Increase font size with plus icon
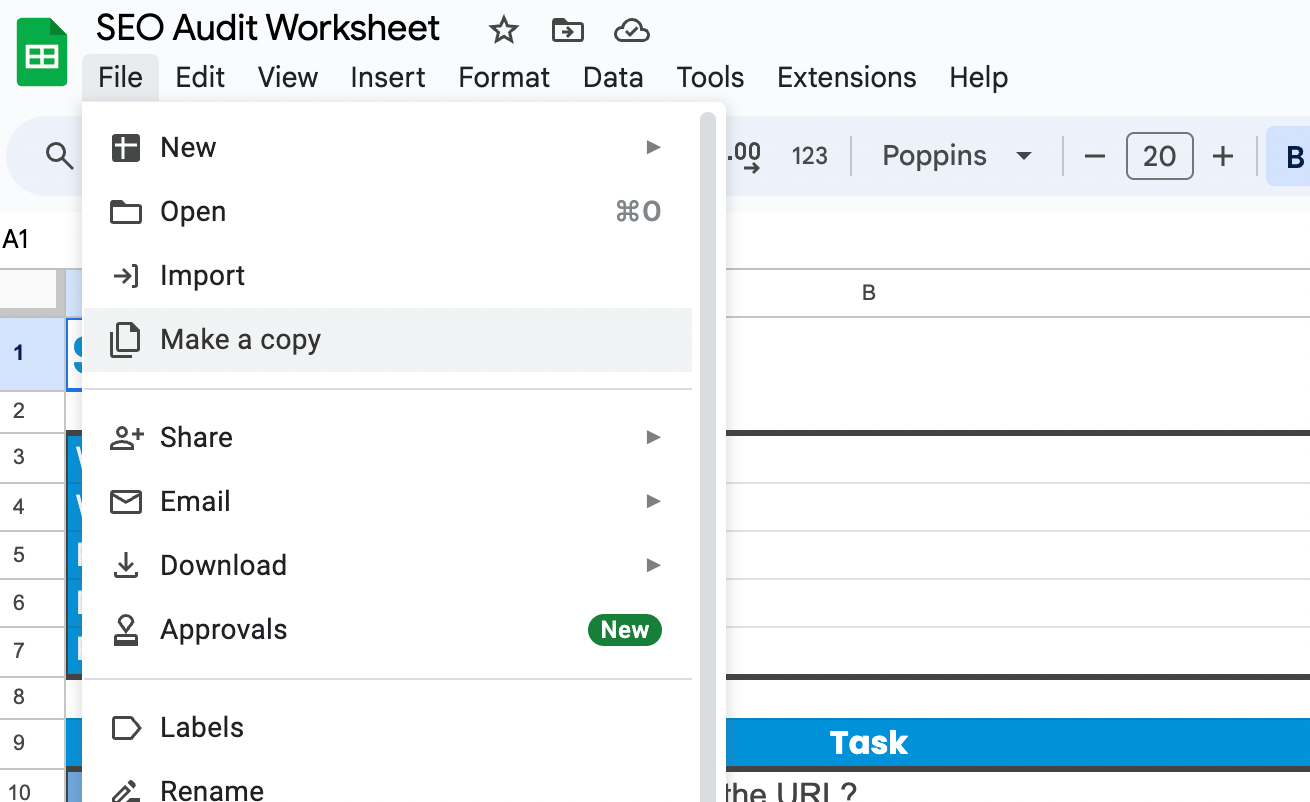 pyautogui.click(x=1222, y=156)
